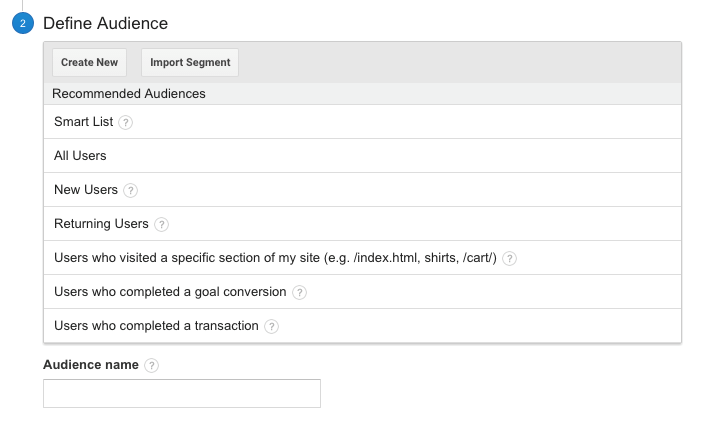Choose the All Users audience
The width and height of the screenshot is (713, 430).
coord(362,155)
